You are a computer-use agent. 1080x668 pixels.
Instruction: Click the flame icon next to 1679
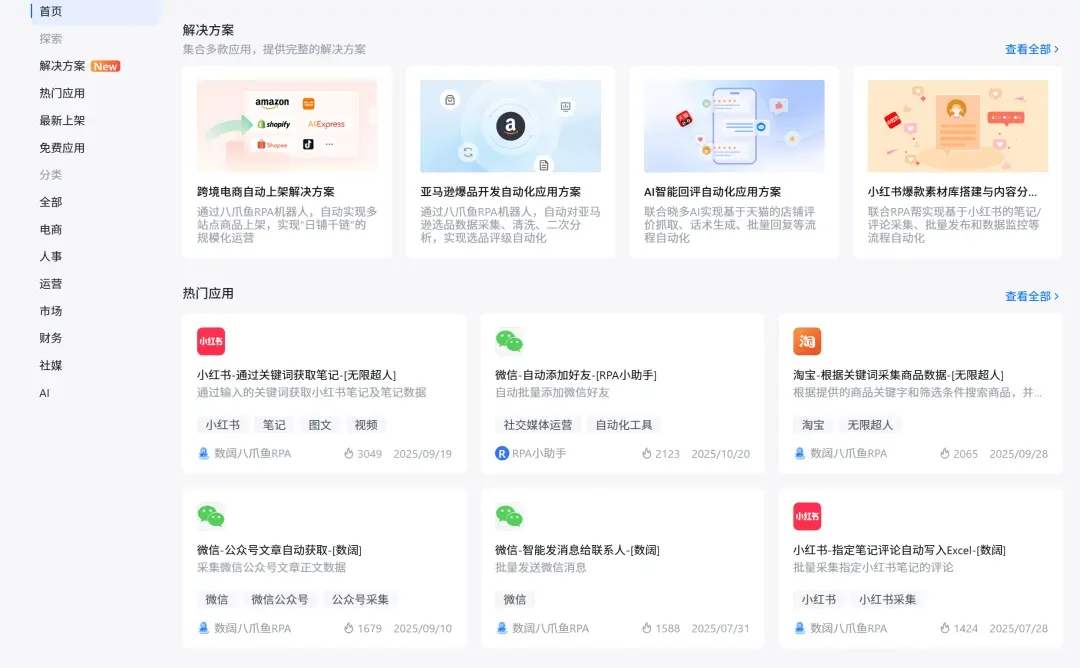tap(349, 628)
